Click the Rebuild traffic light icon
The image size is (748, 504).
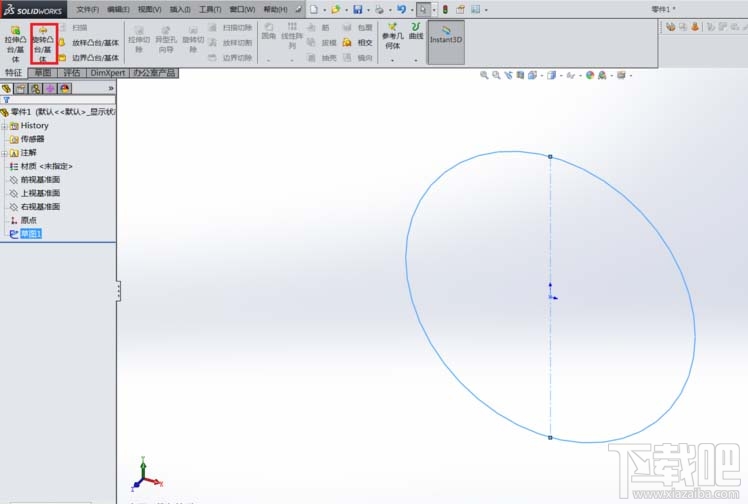point(445,9)
